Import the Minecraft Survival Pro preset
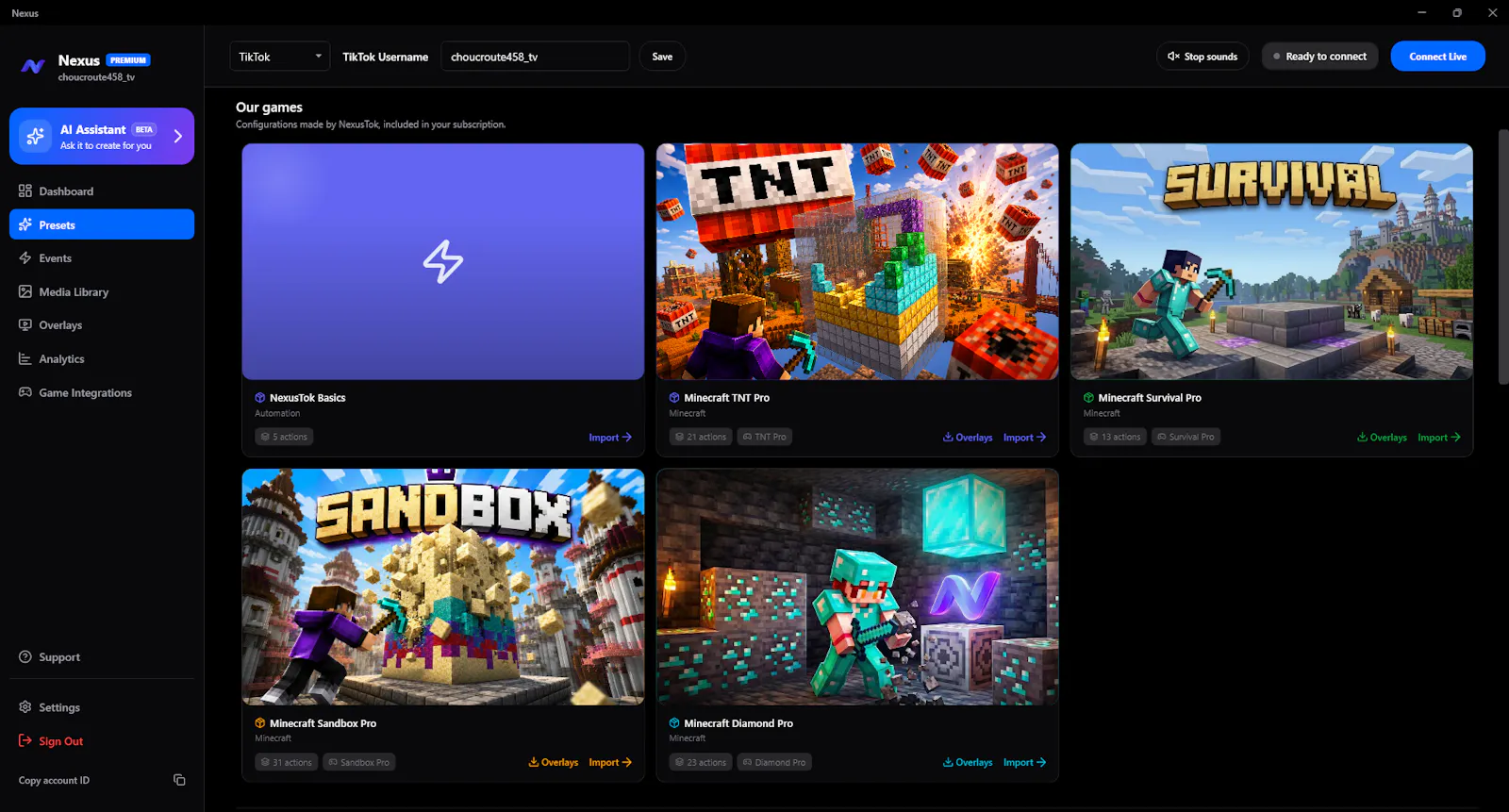 click(x=1439, y=437)
